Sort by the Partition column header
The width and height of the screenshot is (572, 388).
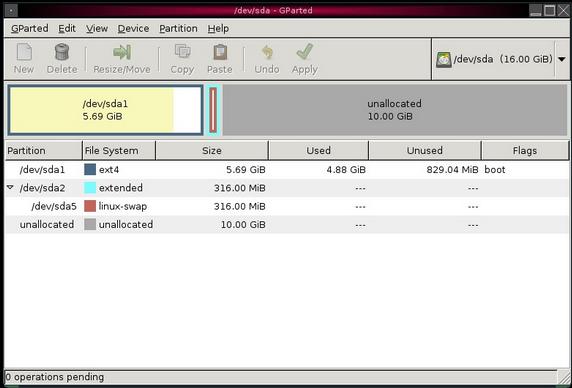click(x=43, y=151)
